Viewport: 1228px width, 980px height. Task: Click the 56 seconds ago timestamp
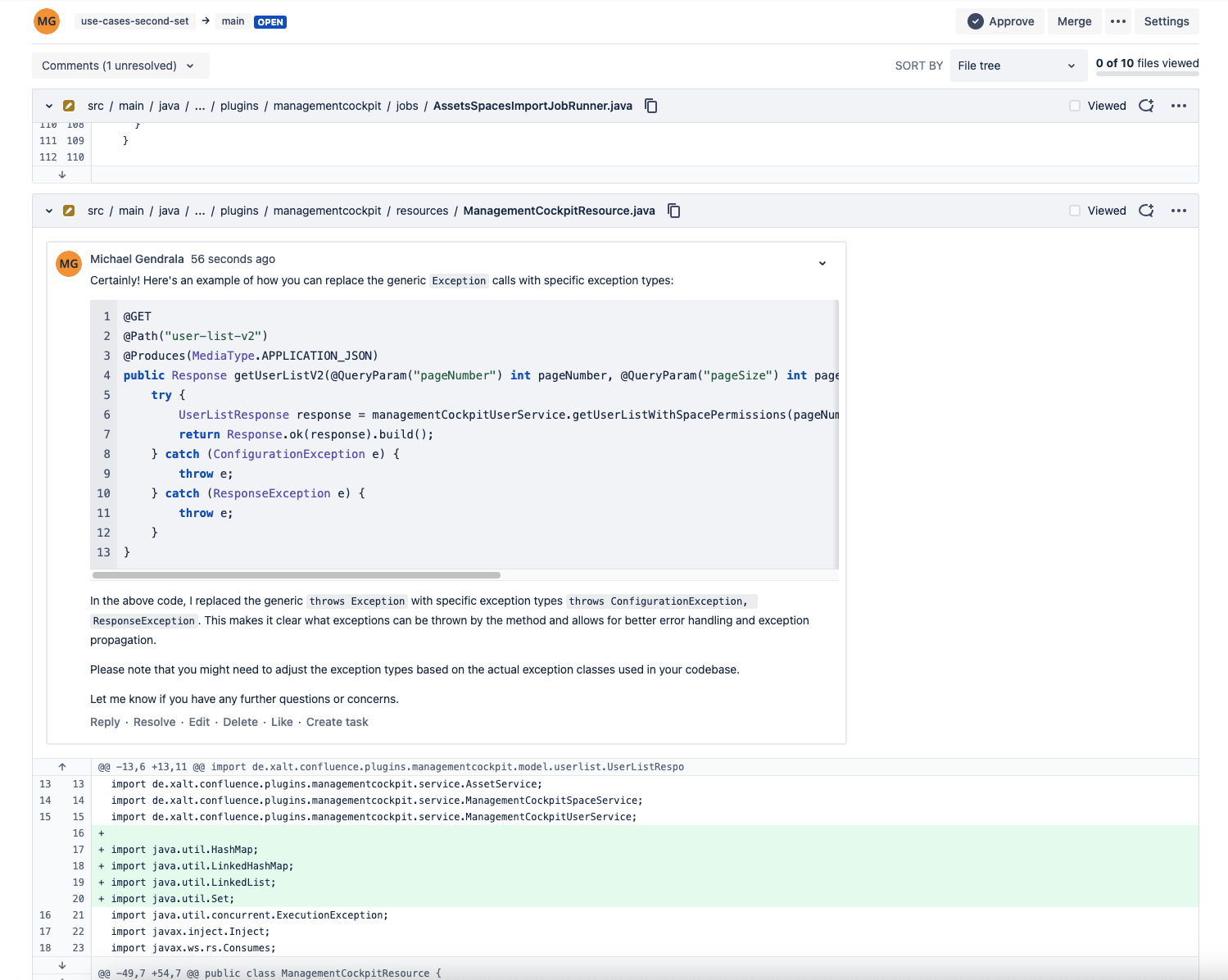[x=233, y=259]
